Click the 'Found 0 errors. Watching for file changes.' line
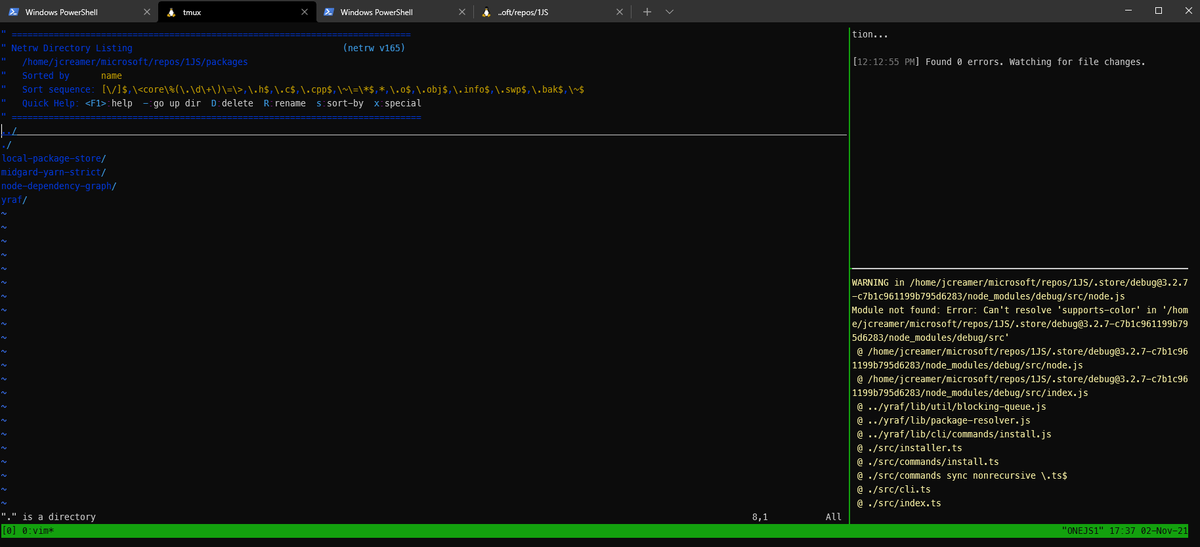This screenshot has height=547, width=1200. tap(1035, 61)
